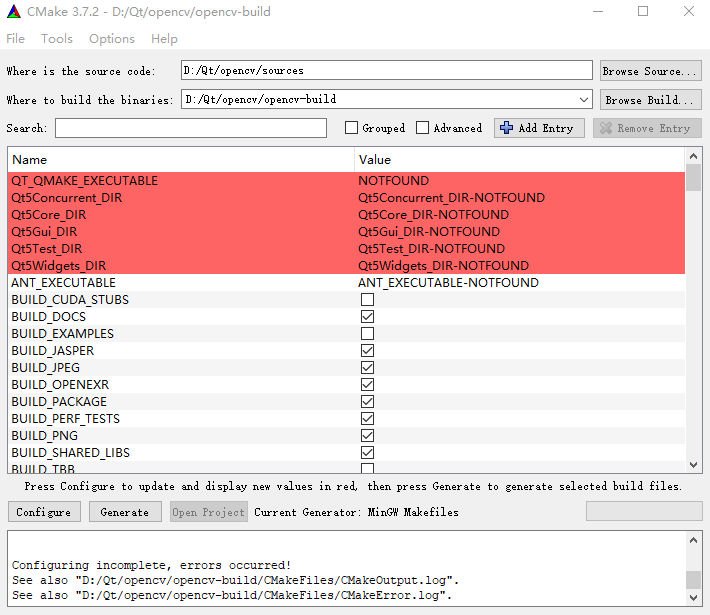Image resolution: width=710 pixels, height=615 pixels.
Task: Select the BUILD_OPENEXR name cell
Action: tap(181, 384)
